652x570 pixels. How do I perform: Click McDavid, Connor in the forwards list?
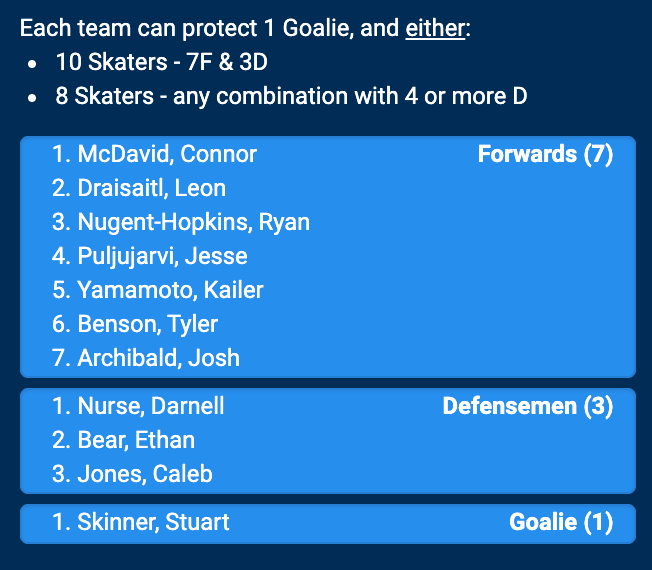click(167, 154)
